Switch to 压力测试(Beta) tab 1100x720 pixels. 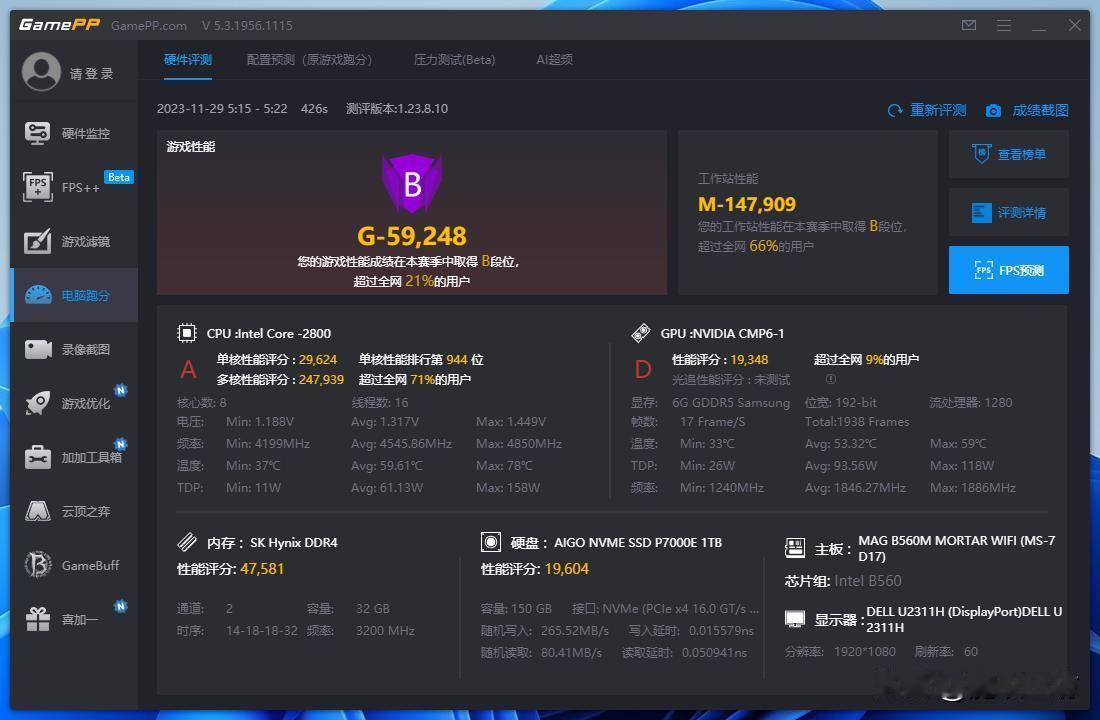(x=455, y=60)
